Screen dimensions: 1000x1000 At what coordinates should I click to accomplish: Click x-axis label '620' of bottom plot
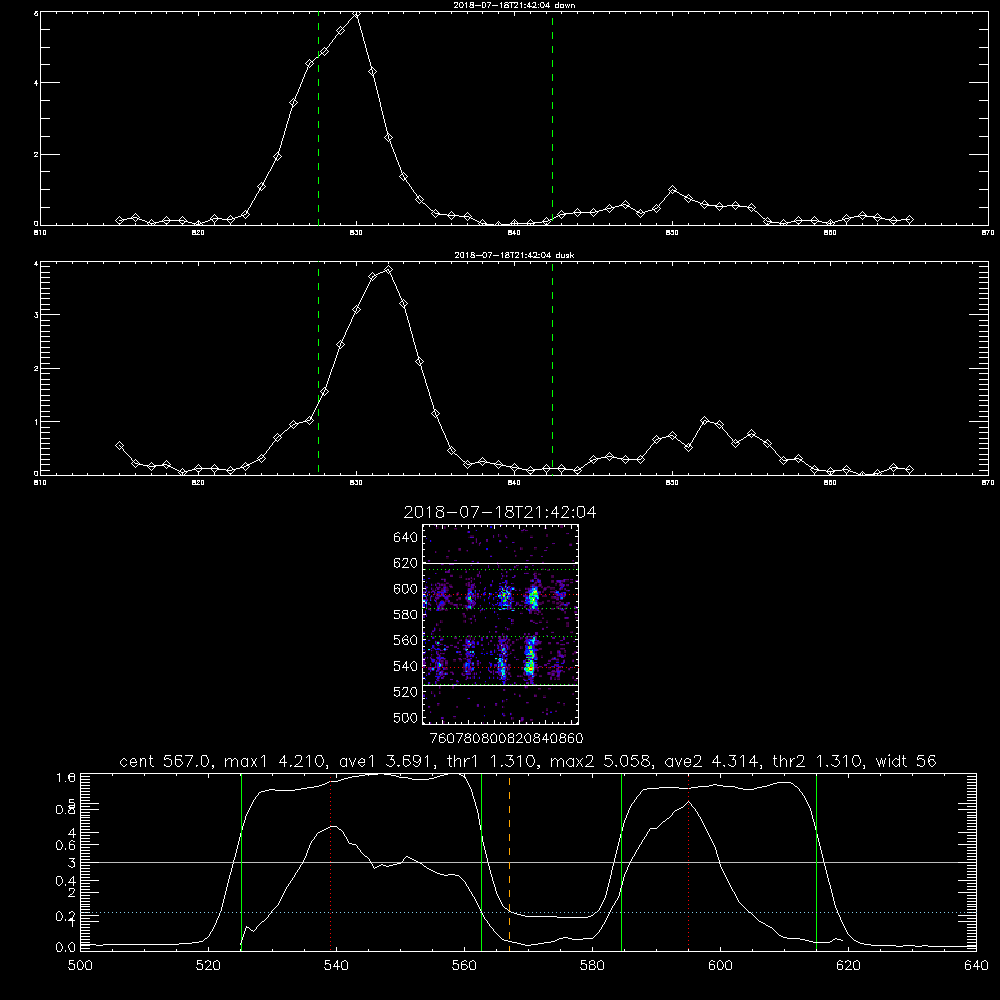[848, 966]
